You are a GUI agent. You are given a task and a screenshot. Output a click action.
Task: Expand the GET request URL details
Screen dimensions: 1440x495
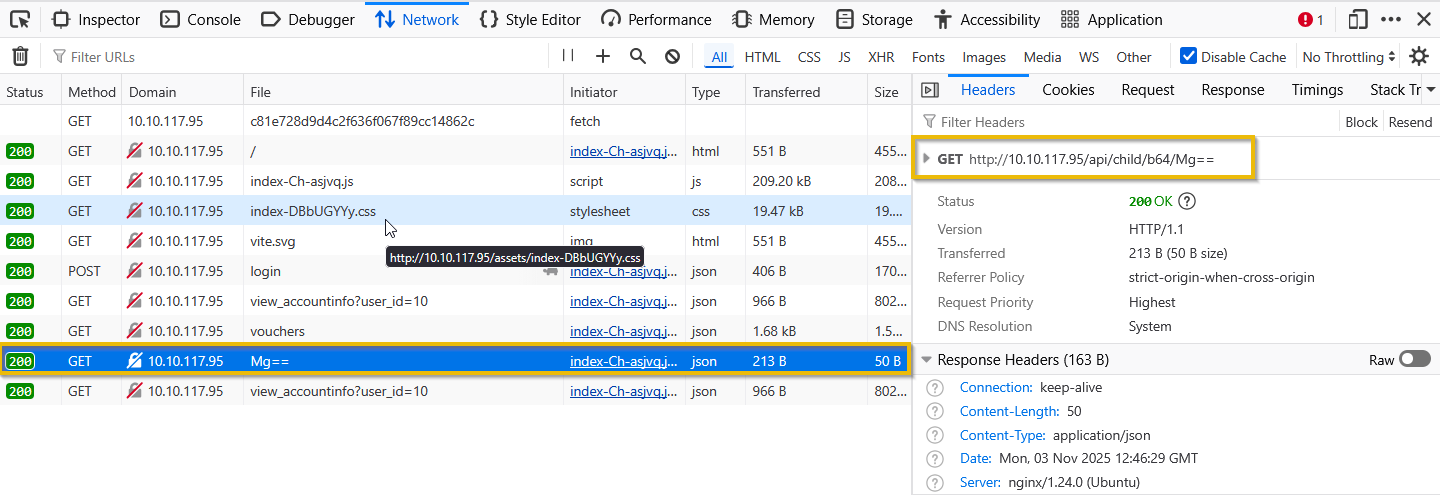(x=927, y=159)
